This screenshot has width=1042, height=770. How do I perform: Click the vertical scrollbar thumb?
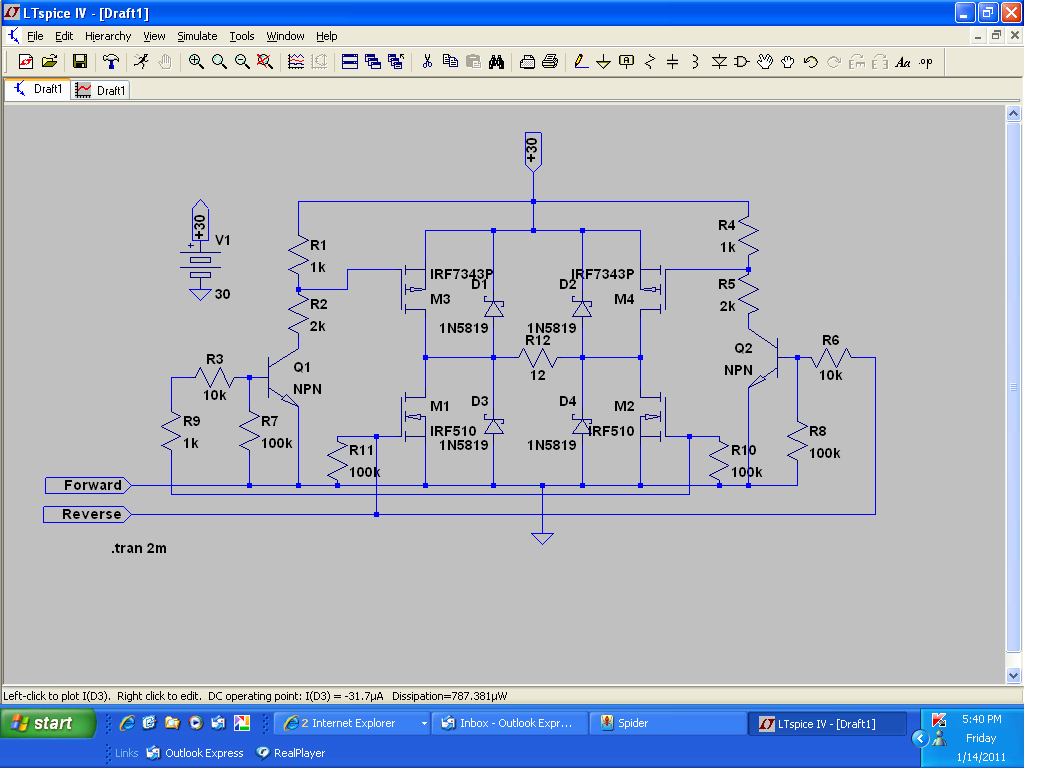tap(1013, 387)
